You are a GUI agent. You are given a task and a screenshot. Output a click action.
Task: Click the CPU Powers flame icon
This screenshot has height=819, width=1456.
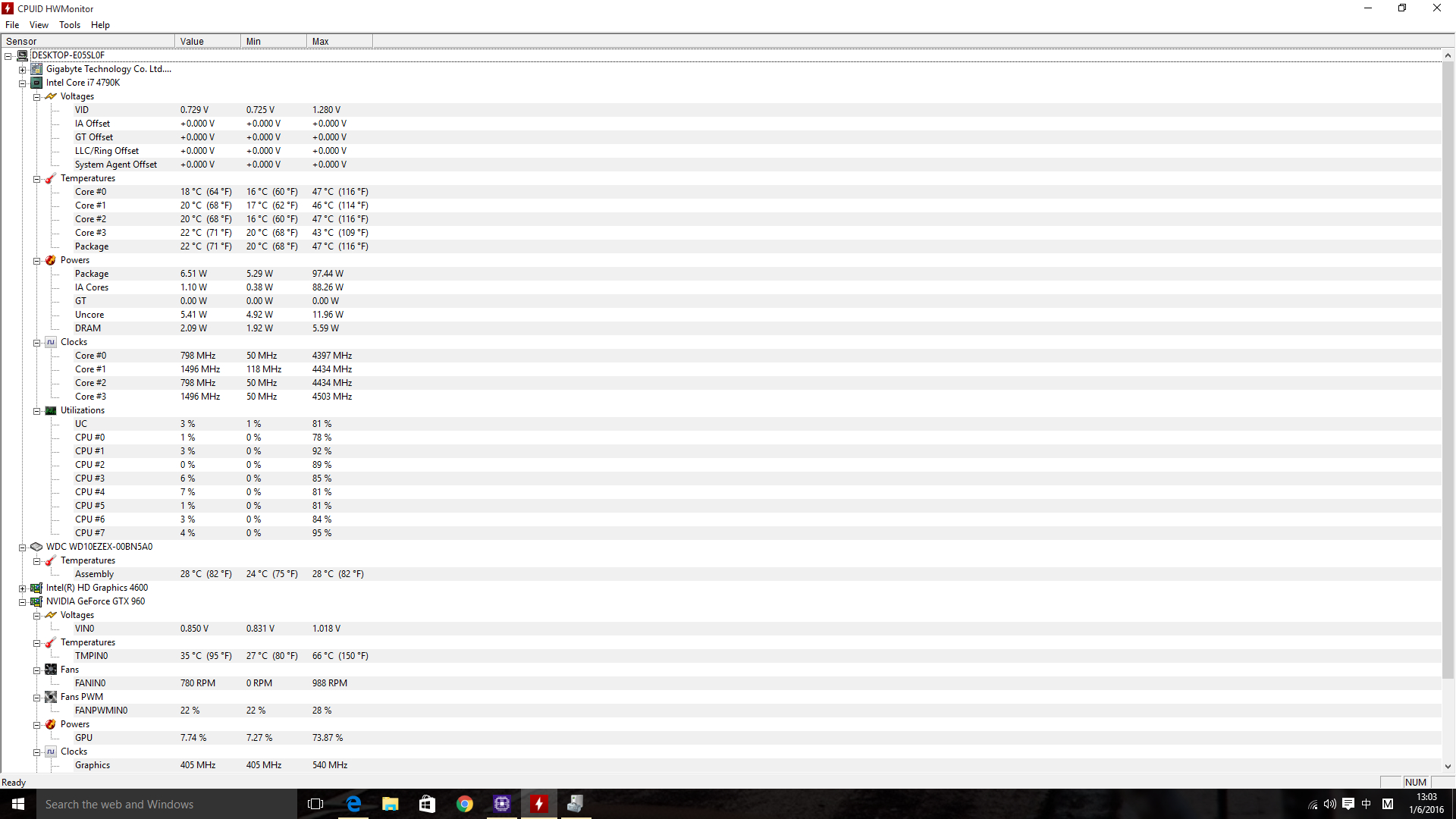tap(51, 260)
